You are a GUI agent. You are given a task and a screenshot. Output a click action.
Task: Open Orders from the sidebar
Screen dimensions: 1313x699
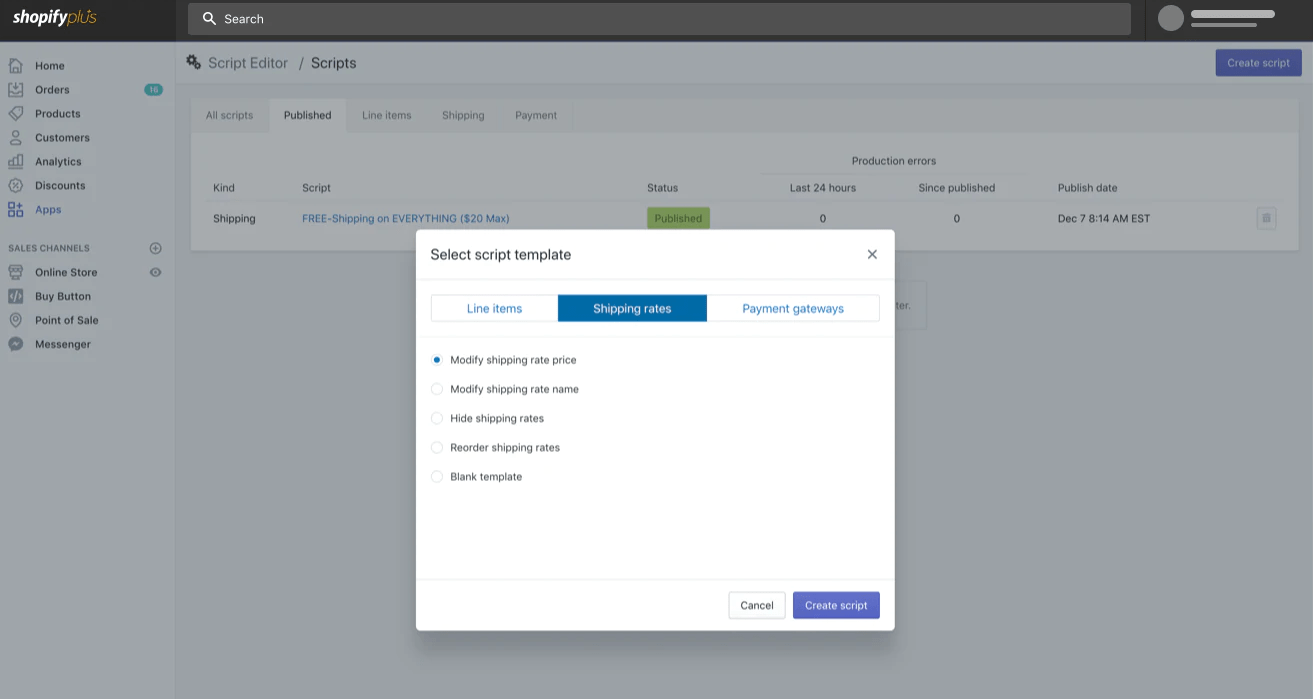click(x=52, y=89)
